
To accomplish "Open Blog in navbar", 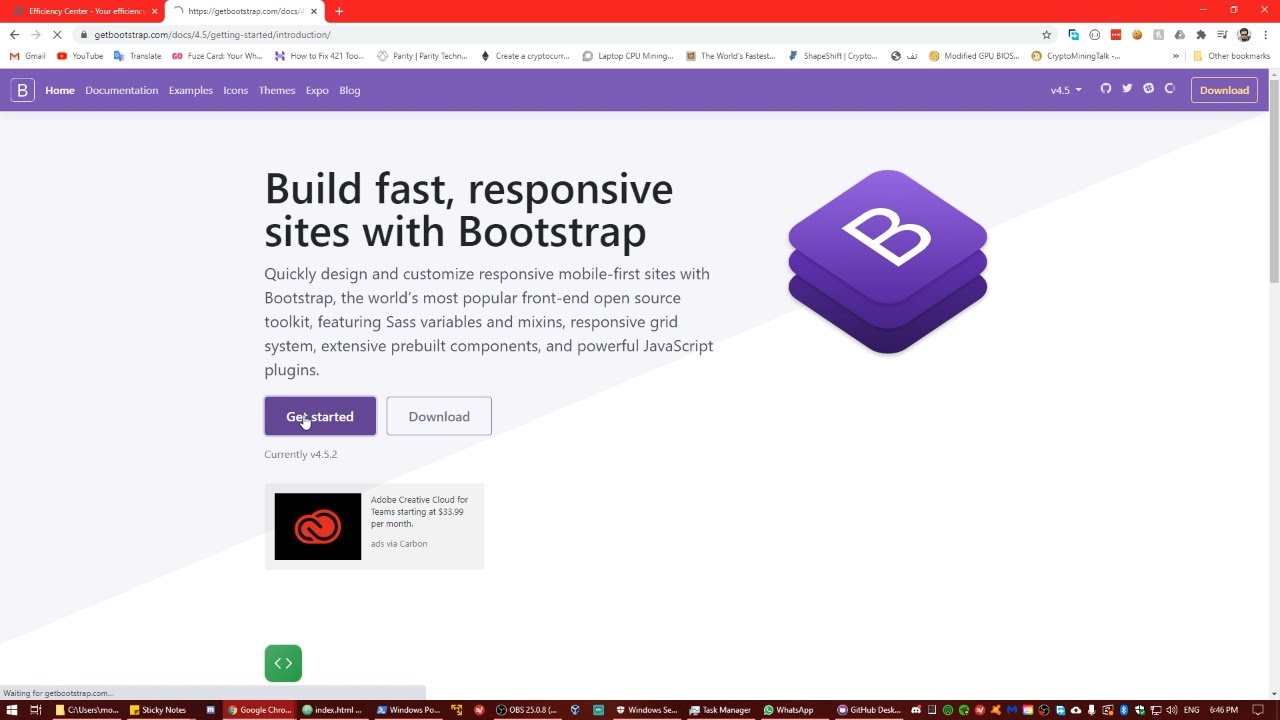I will pyautogui.click(x=350, y=90).
